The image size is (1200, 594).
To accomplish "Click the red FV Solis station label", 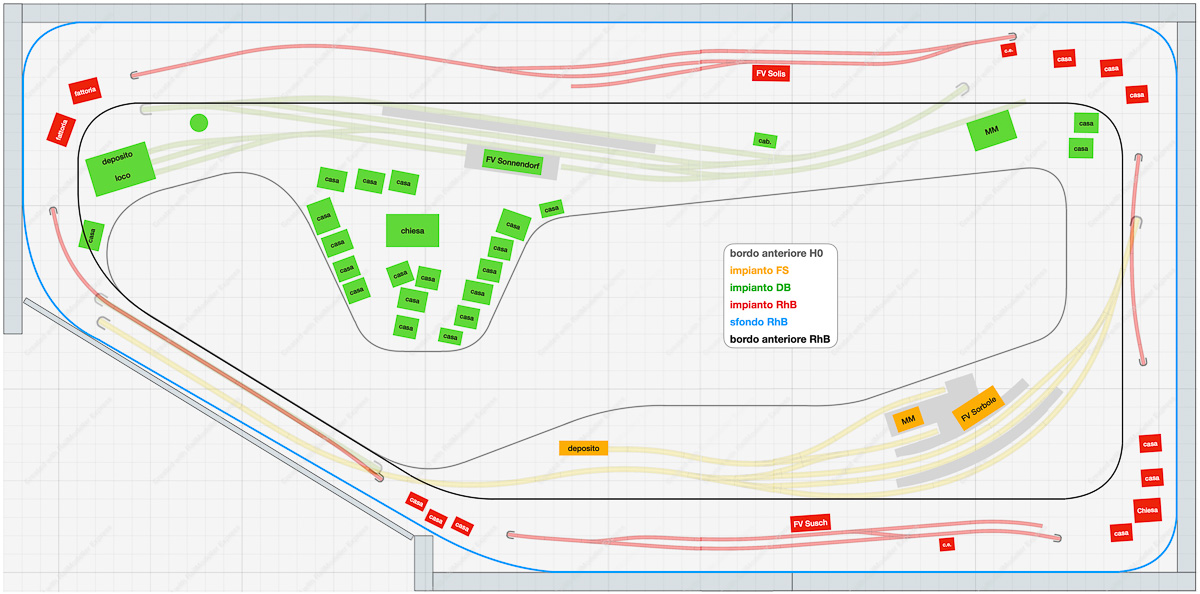I will click(771, 73).
